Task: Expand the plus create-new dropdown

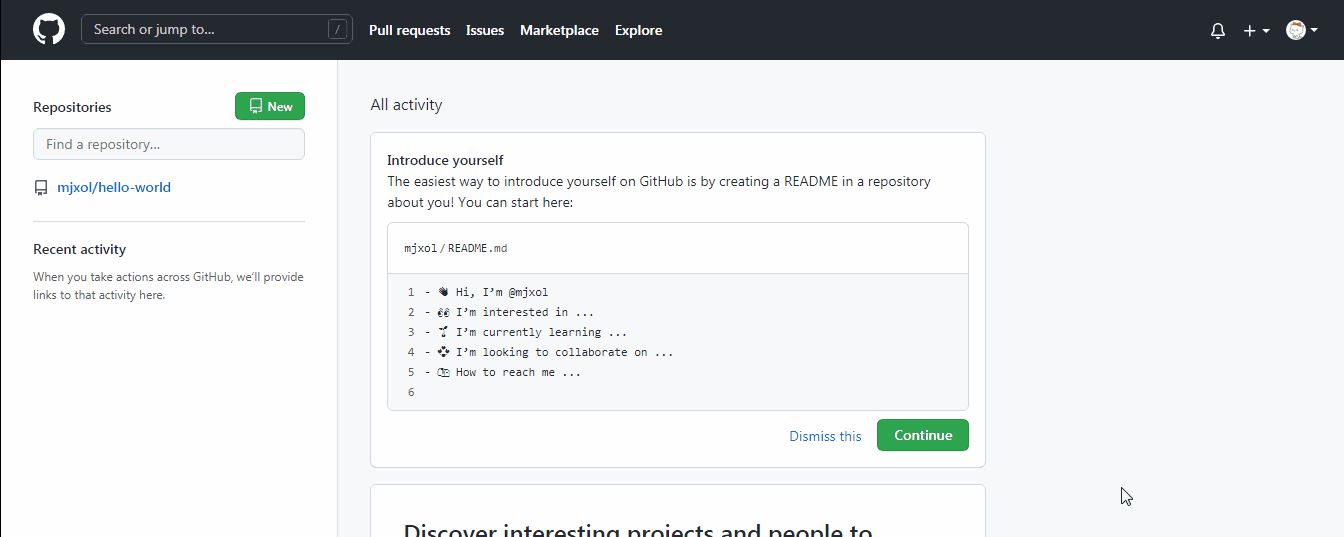Action: [x=1256, y=31]
